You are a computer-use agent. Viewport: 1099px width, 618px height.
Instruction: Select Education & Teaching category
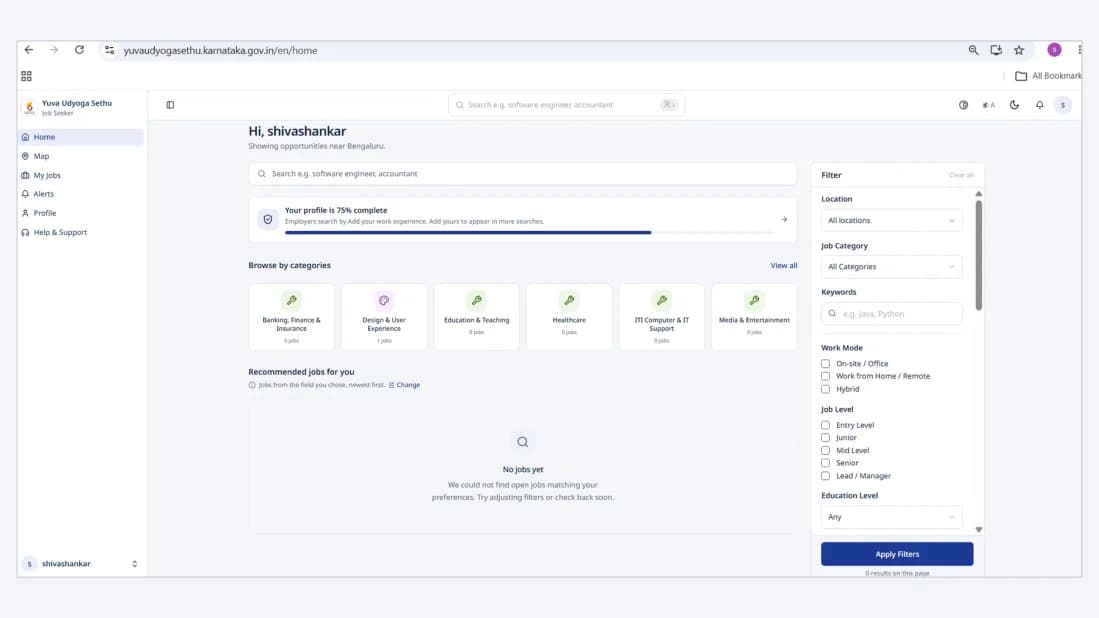click(x=477, y=317)
